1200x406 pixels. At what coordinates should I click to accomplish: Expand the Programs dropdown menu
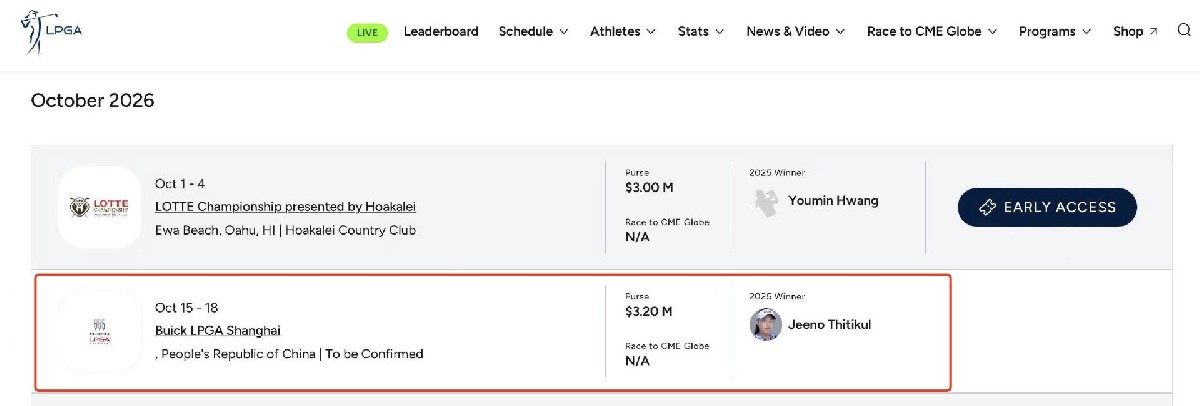[x=1055, y=32]
